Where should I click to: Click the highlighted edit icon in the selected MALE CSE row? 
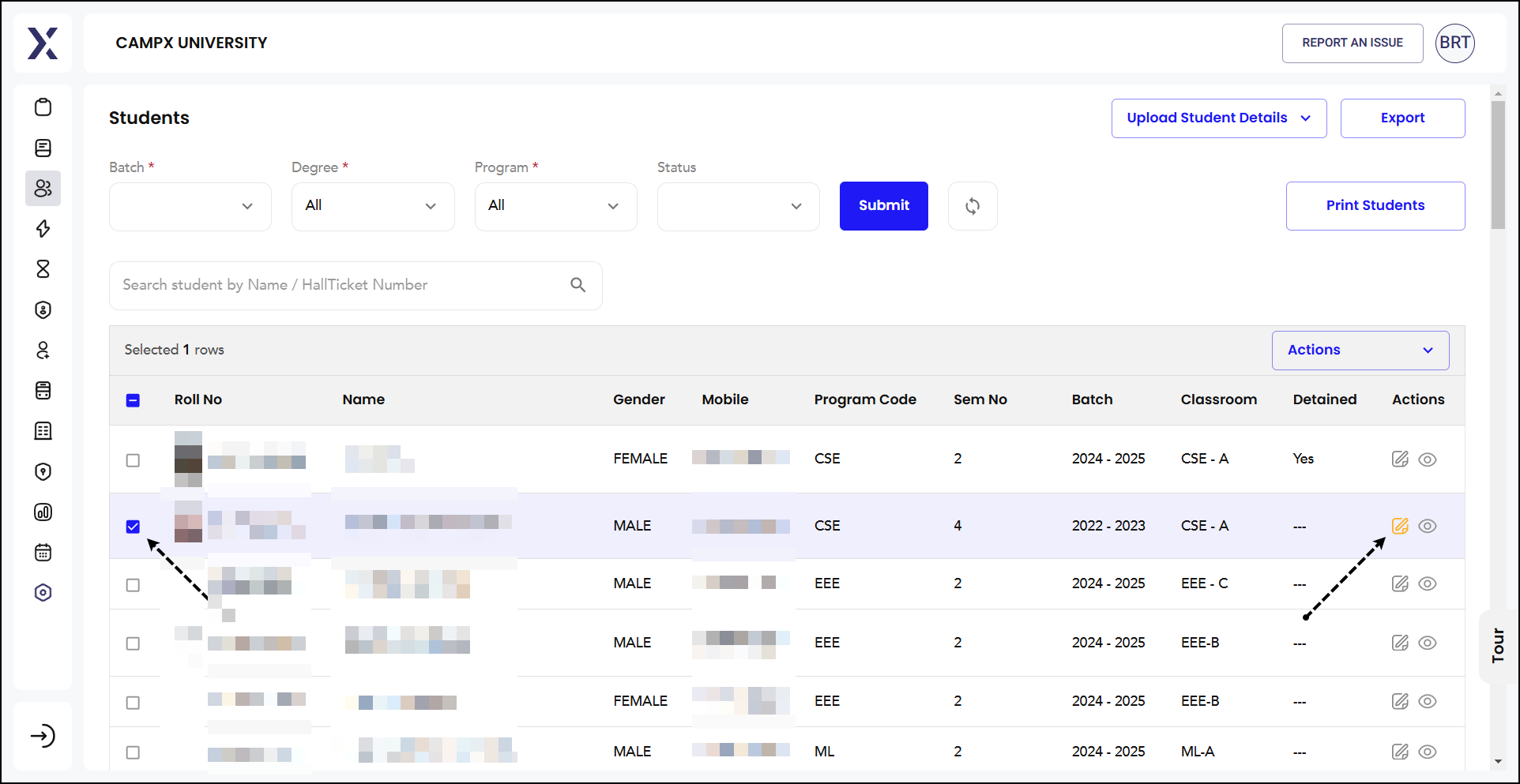[1400, 526]
